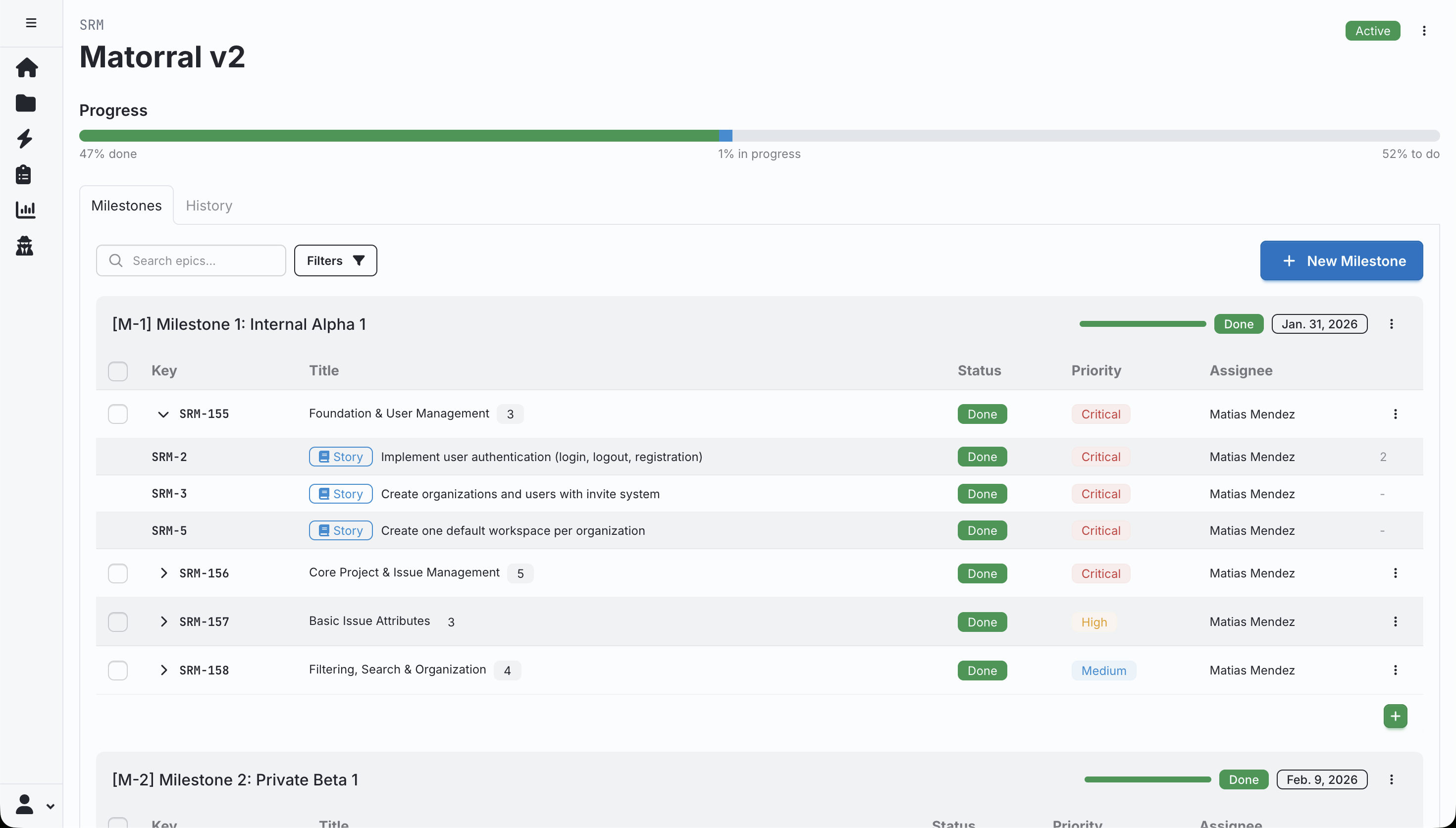
Task: Check the SRM-155 row checkbox
Action: pos(118,414)
